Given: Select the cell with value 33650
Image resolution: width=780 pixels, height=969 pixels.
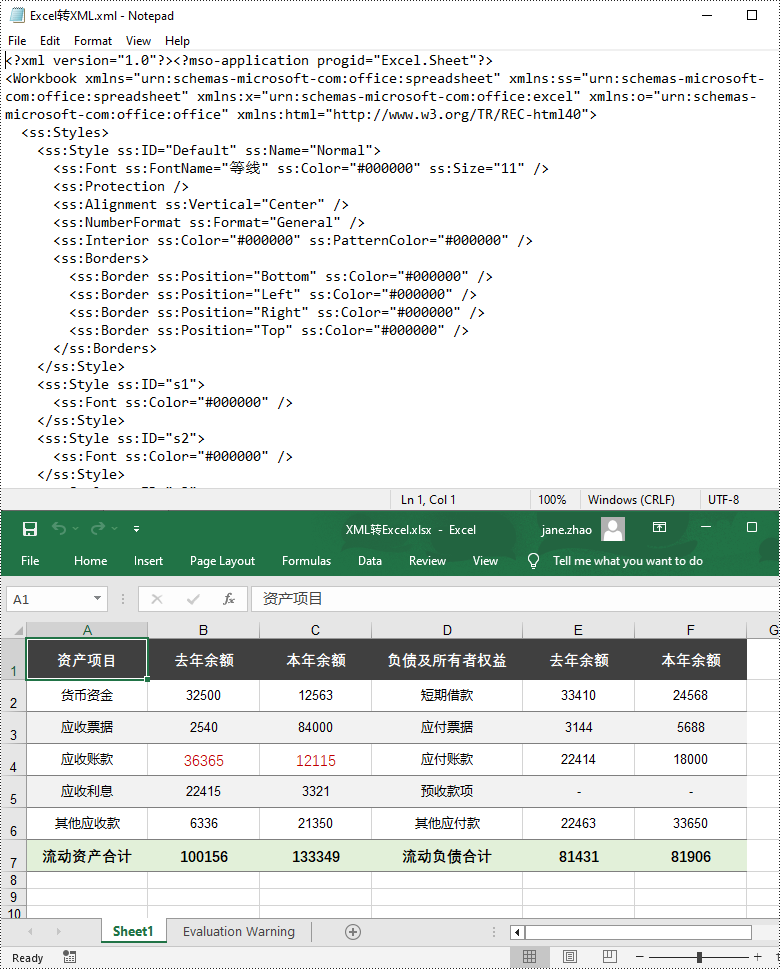Looking at the screenshot, I should (690, 823).
